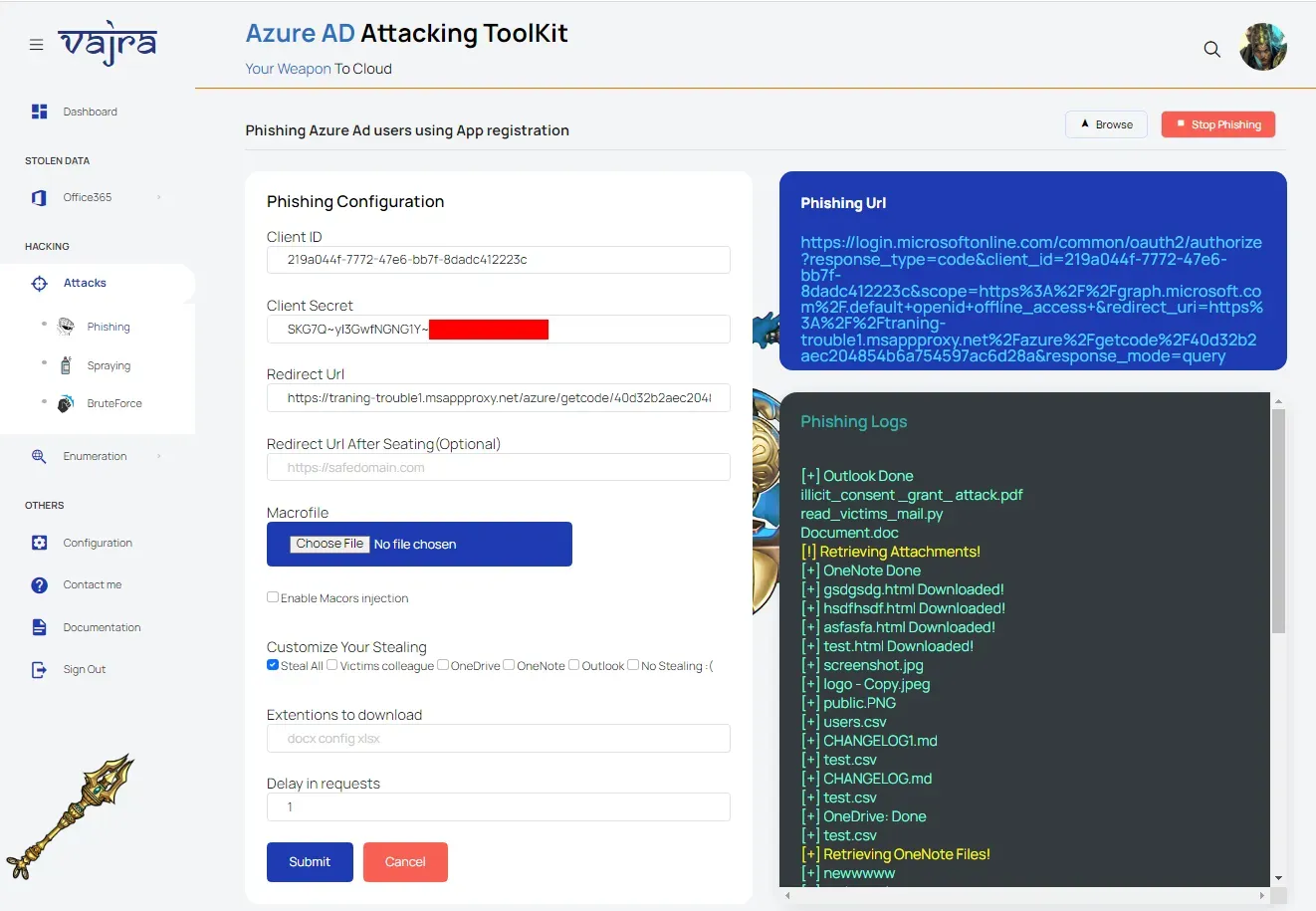Click the Phishing mask icon

(66, 327)
